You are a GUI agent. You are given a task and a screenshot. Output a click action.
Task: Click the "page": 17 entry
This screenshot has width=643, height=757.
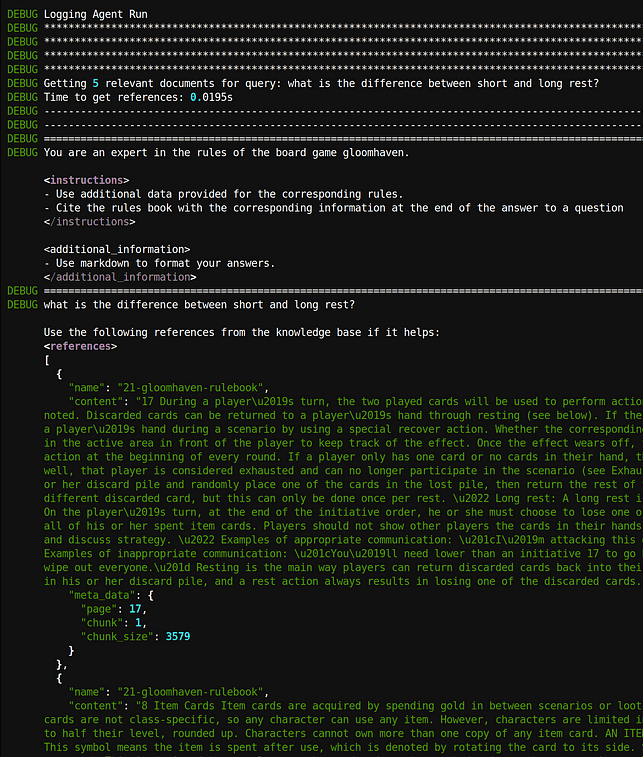pos(113,609)
